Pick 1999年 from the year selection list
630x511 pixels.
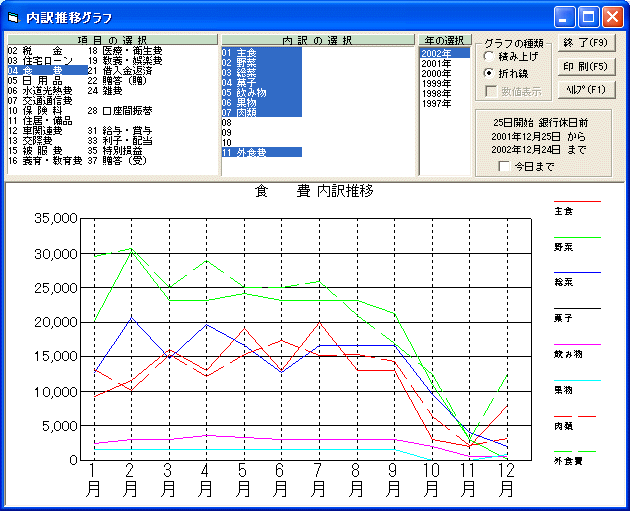coord(436,83)
